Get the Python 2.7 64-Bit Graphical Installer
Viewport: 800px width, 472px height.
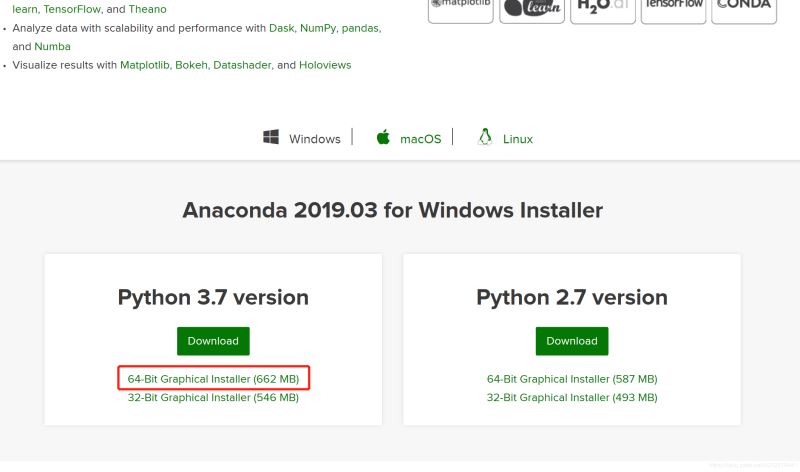tap(572, 379)
